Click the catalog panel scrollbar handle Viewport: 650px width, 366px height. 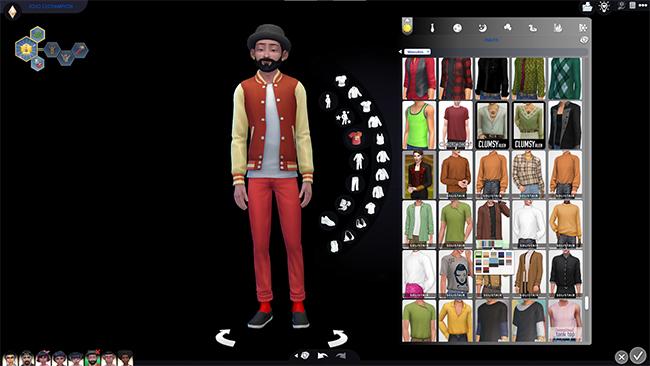[586, 303]
